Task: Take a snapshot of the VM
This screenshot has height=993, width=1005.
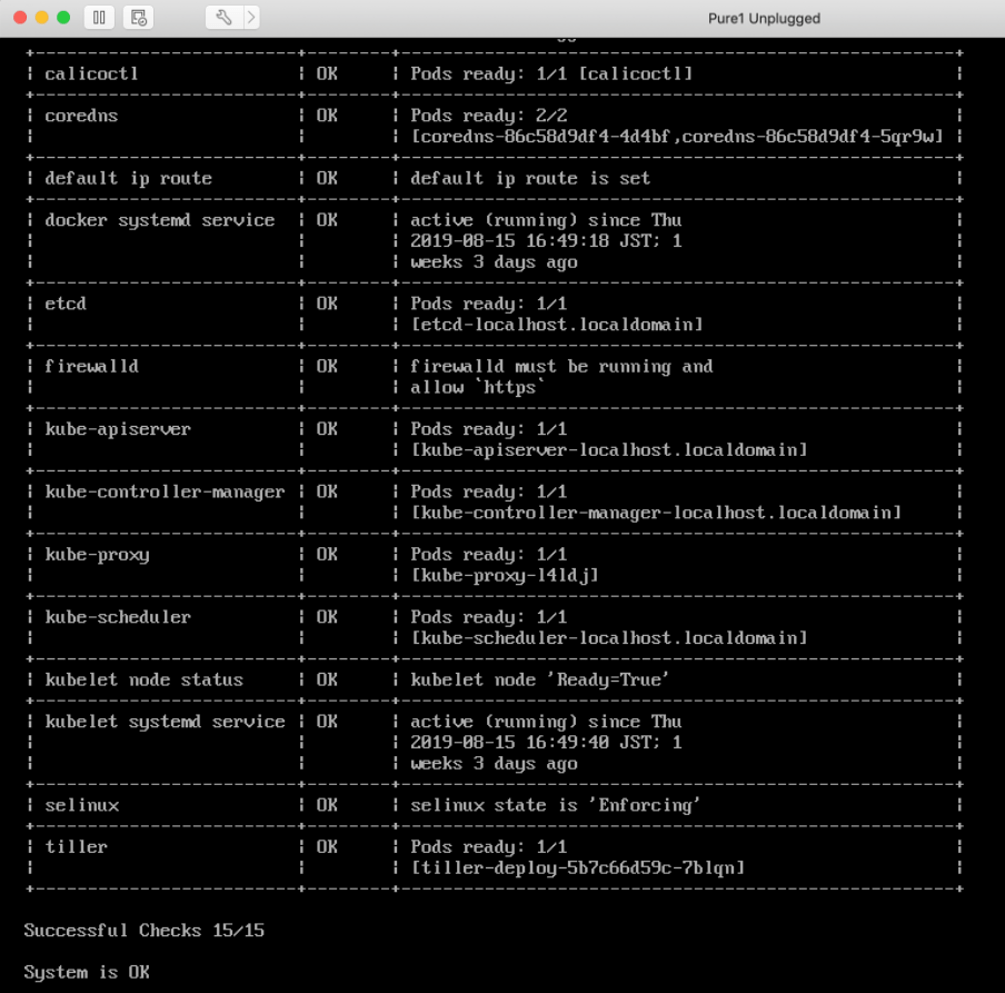Action: (x=138, y=17)
